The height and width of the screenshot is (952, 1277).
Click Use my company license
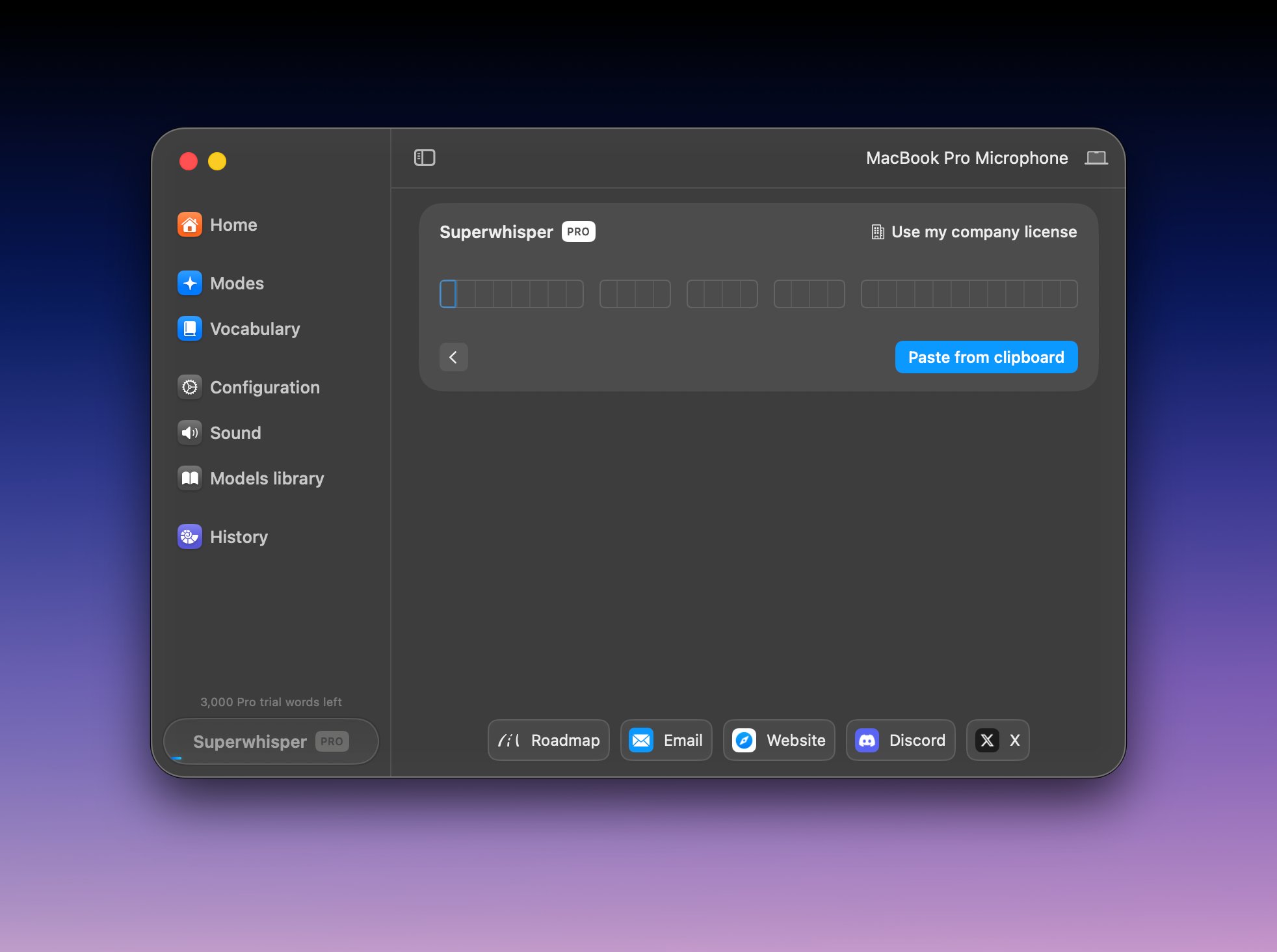[x=974, y=232]
